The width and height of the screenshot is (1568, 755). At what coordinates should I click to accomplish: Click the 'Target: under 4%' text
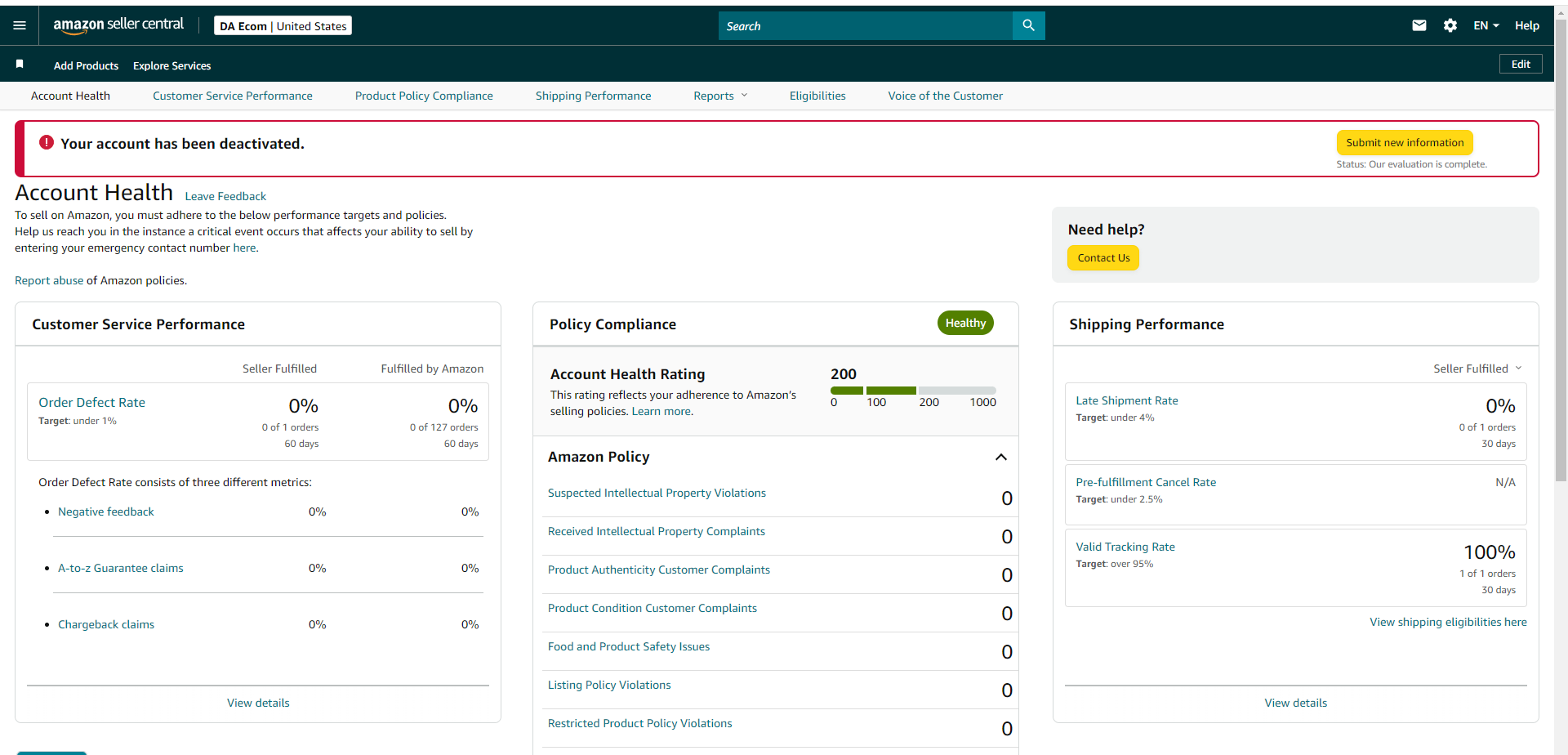pos(1115,418)
